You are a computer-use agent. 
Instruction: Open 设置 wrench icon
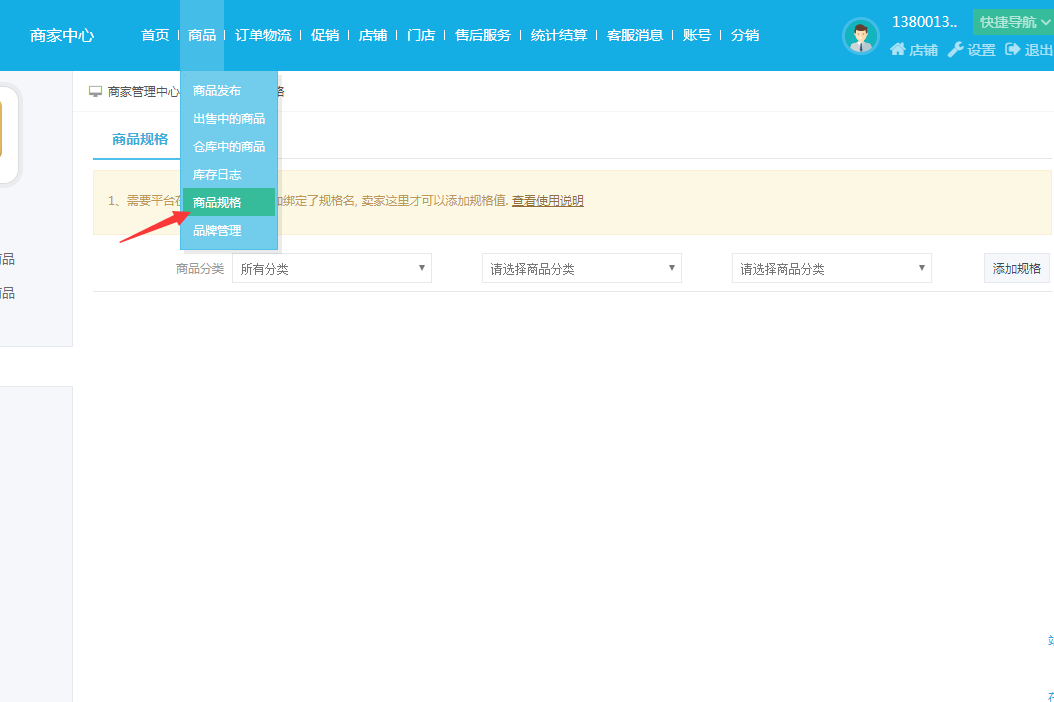point(955,49)
